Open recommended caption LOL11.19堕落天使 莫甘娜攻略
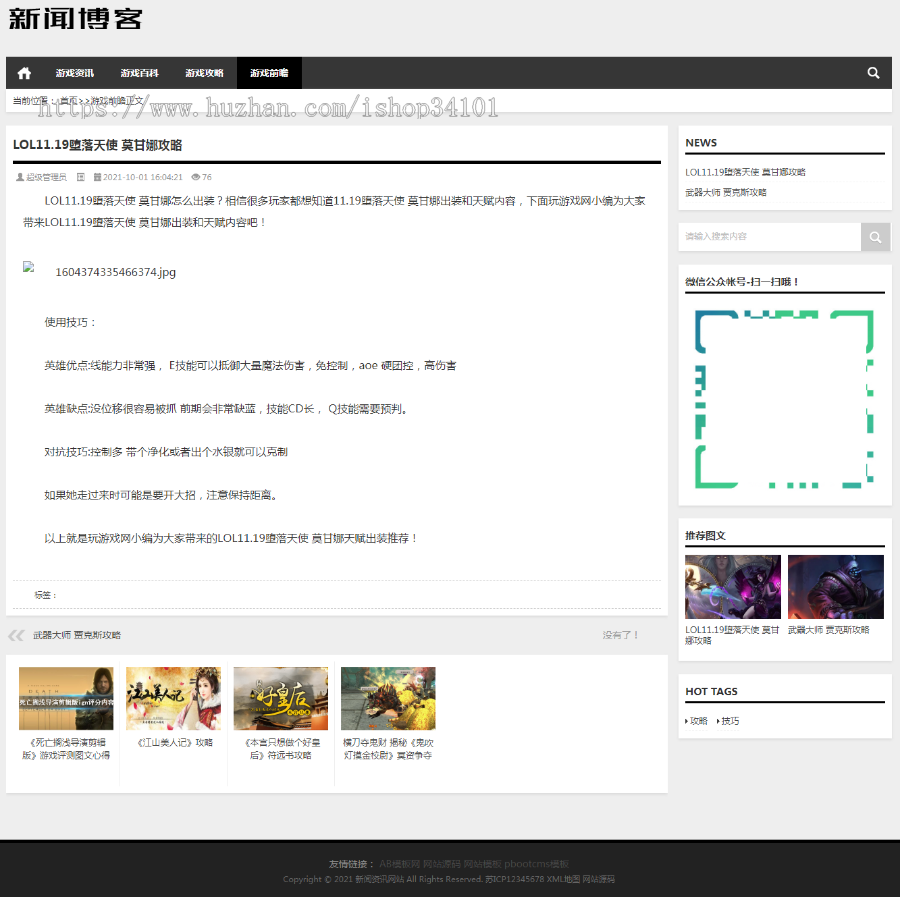This screenshot has width=900, height=897. click(x=732, y=635)
